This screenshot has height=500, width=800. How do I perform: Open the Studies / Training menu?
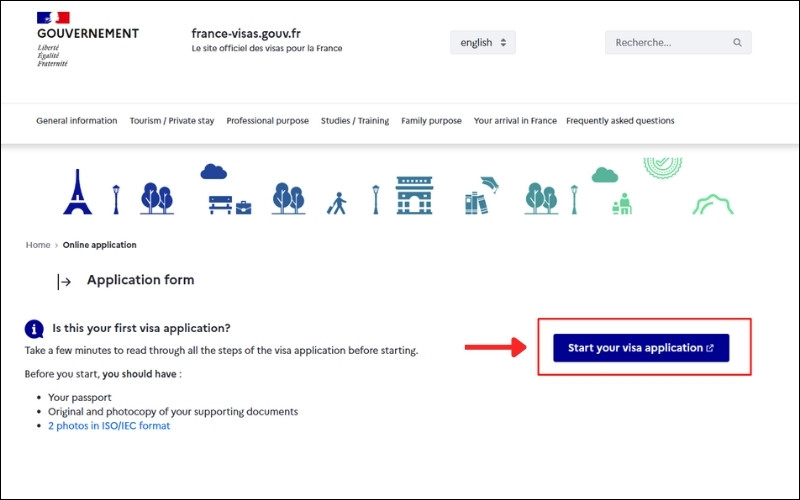[x=355, y=121]
